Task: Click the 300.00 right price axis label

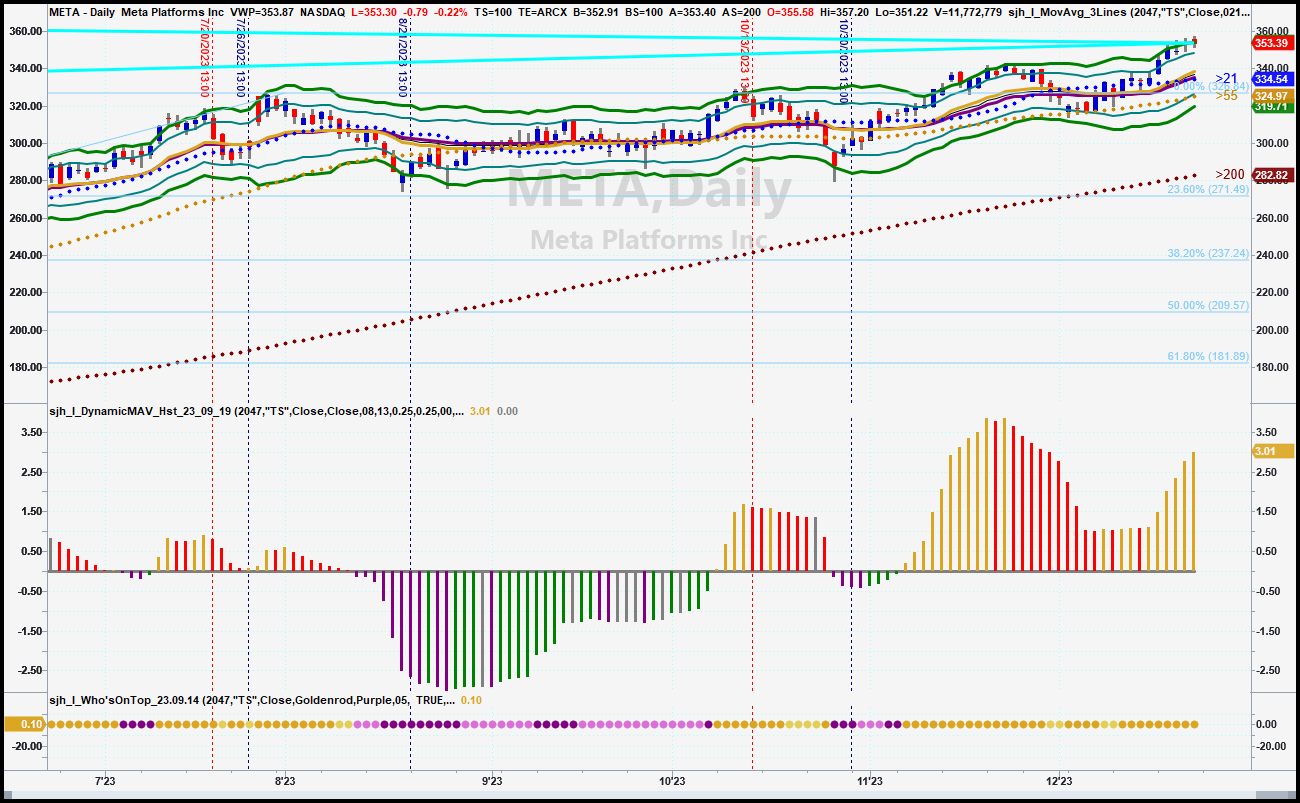Action: (1274, 143)
